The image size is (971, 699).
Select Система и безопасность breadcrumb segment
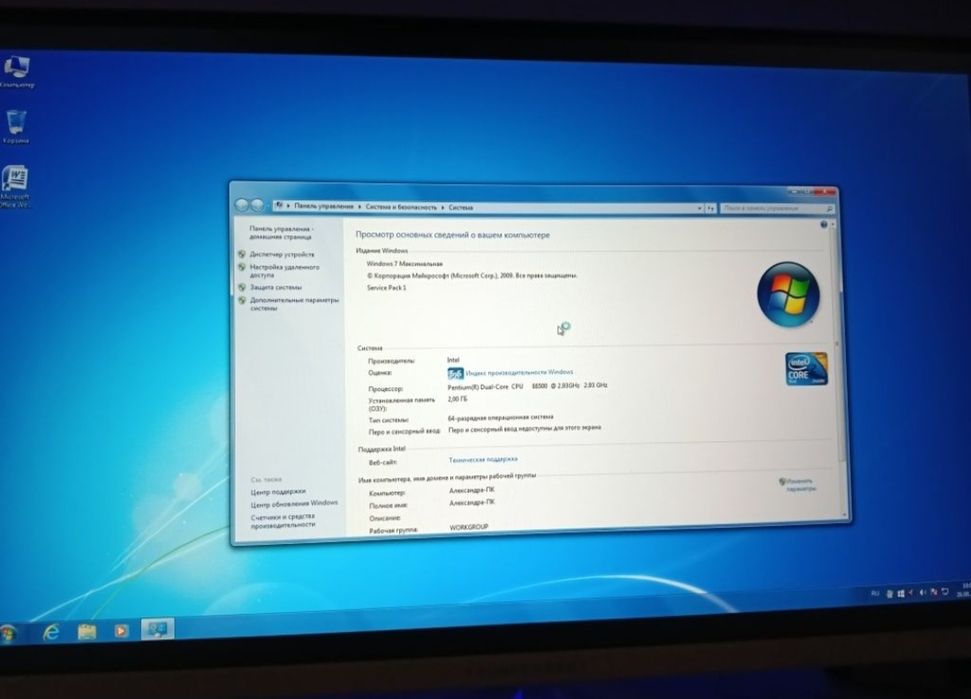401,207
